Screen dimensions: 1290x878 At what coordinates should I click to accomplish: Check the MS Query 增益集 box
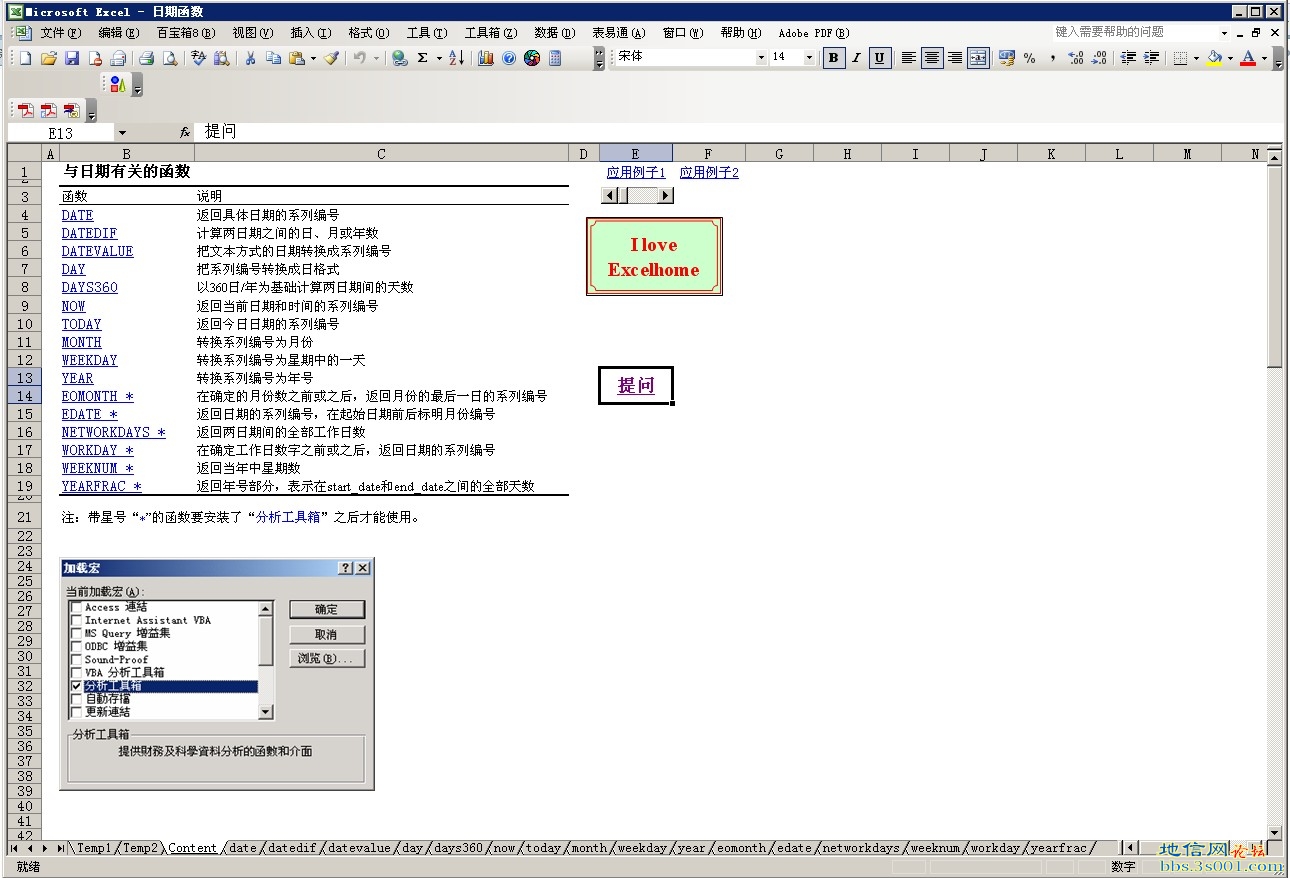coord(77,633)
